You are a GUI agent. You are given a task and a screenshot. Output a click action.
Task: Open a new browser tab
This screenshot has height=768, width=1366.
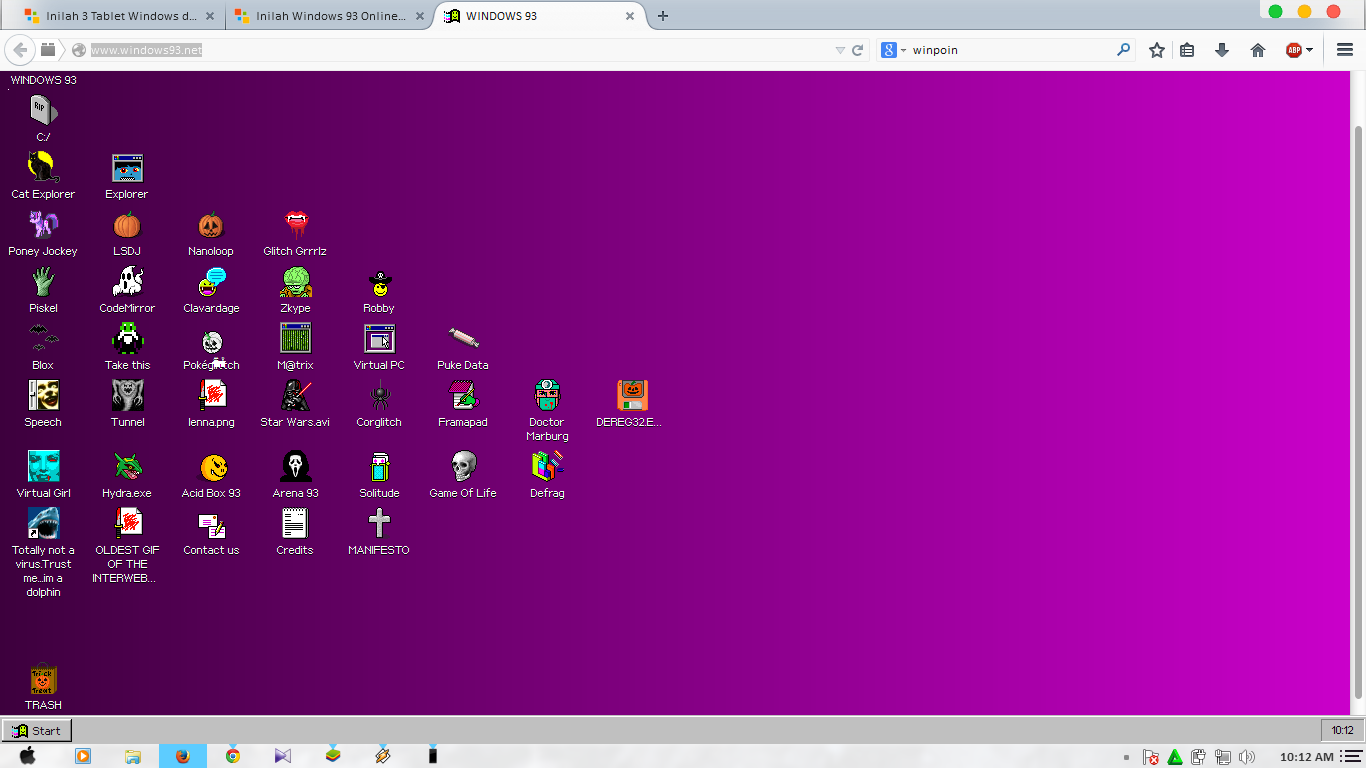tap(662, 16)
